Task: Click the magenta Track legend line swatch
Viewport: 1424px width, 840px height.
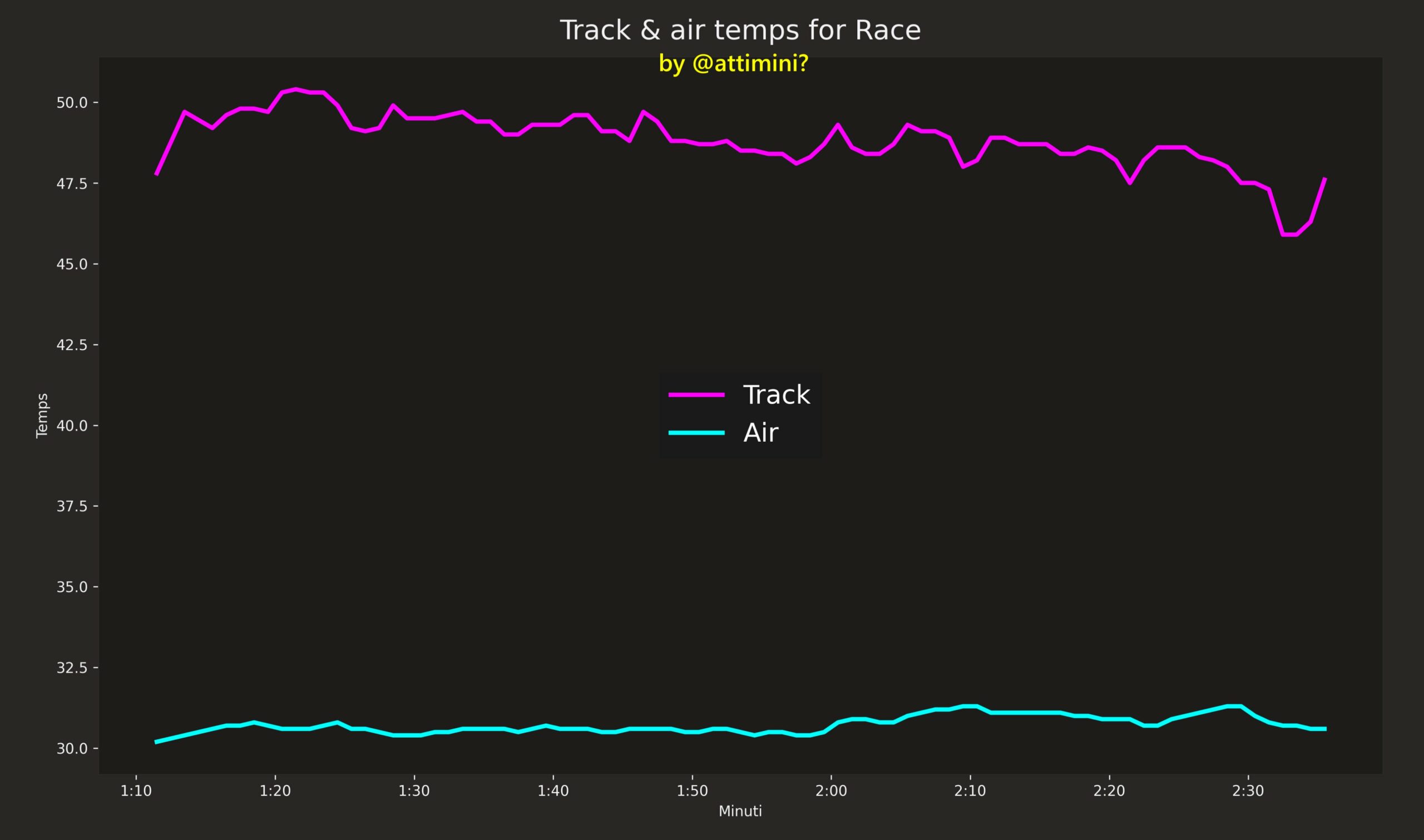Action: 696,394
